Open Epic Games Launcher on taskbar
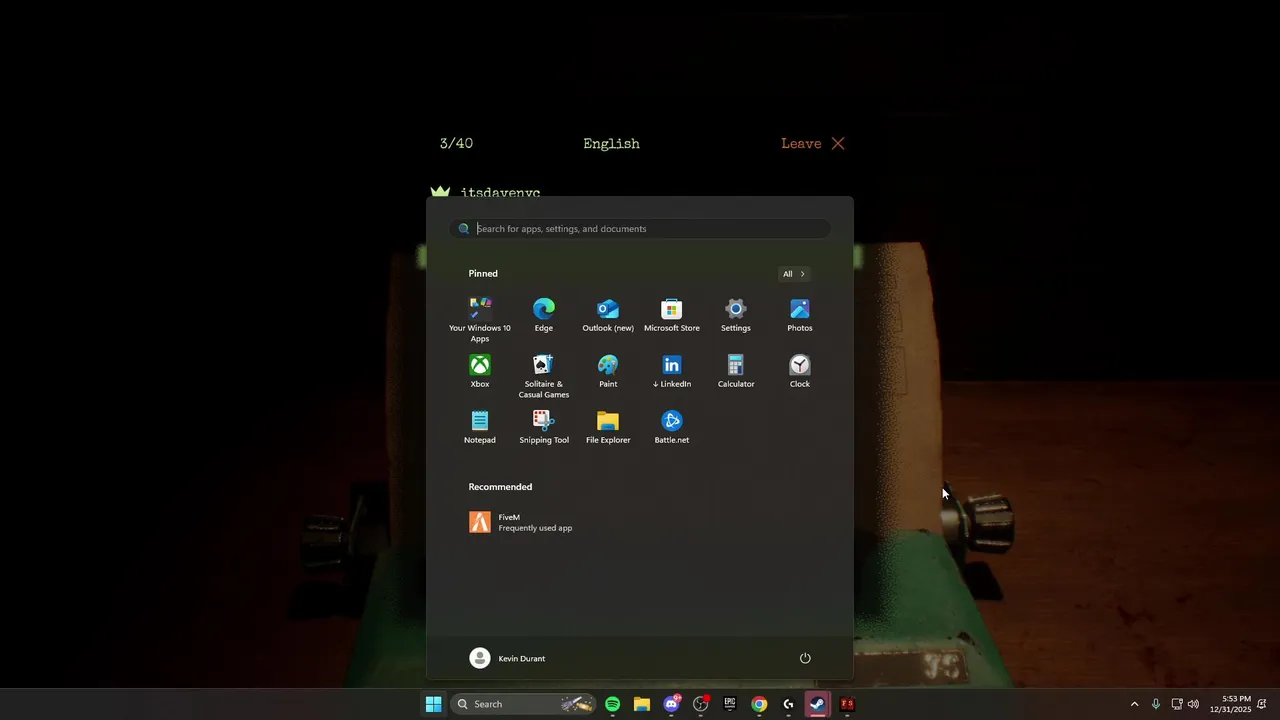1280x720 pixels. [x=730, y=704]
